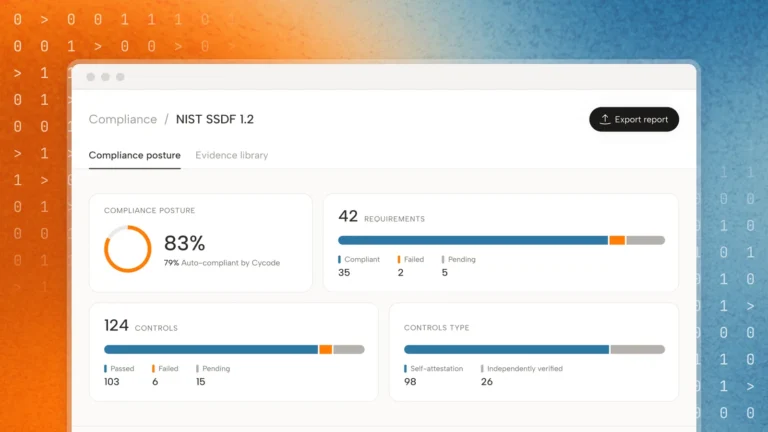Click the Failed controls count 6

(155, 382)
